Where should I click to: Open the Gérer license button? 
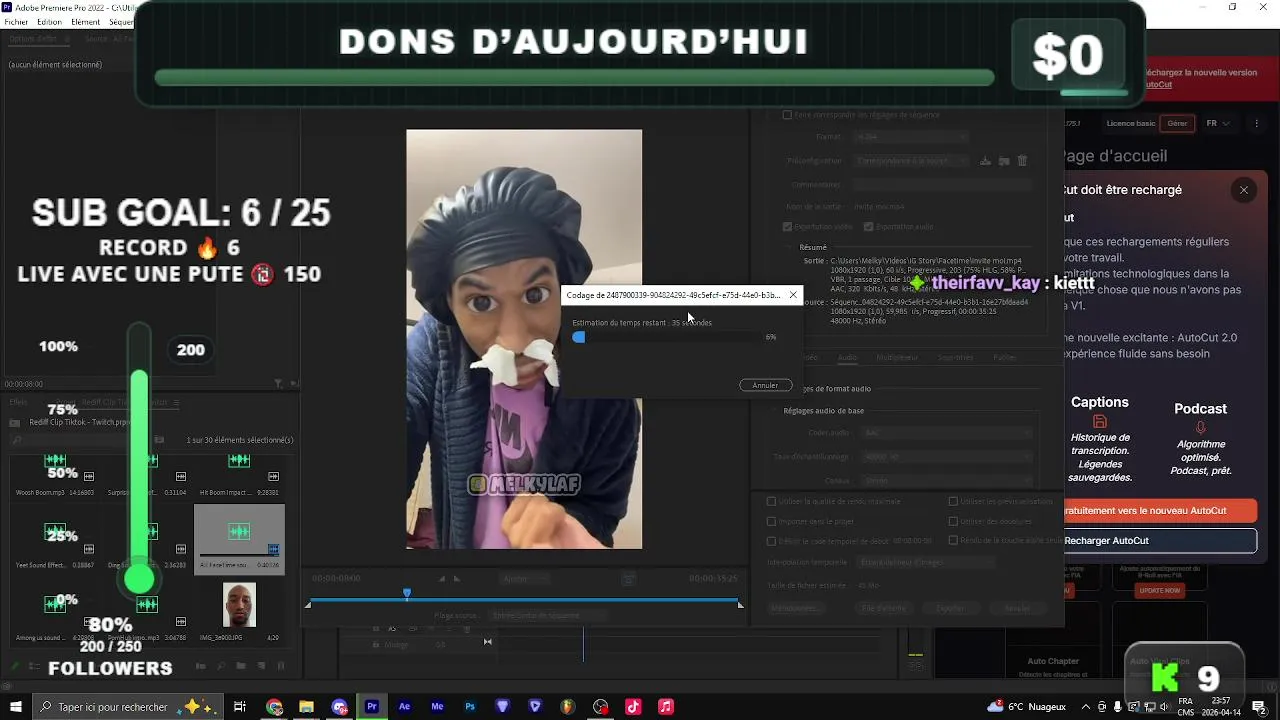(1177, 123)
